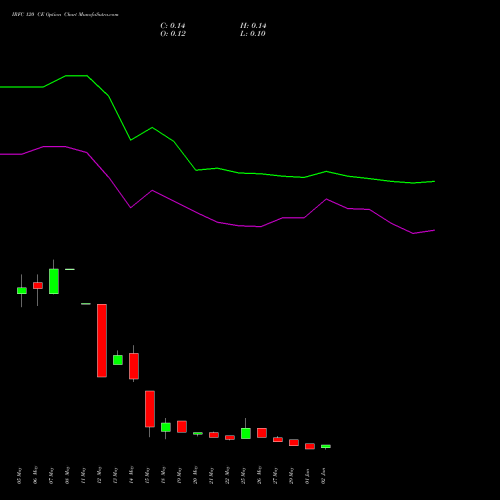This screenshot has height=500, width=500.
Task: Click the green candle for 05 May
Action: point(22,291)
